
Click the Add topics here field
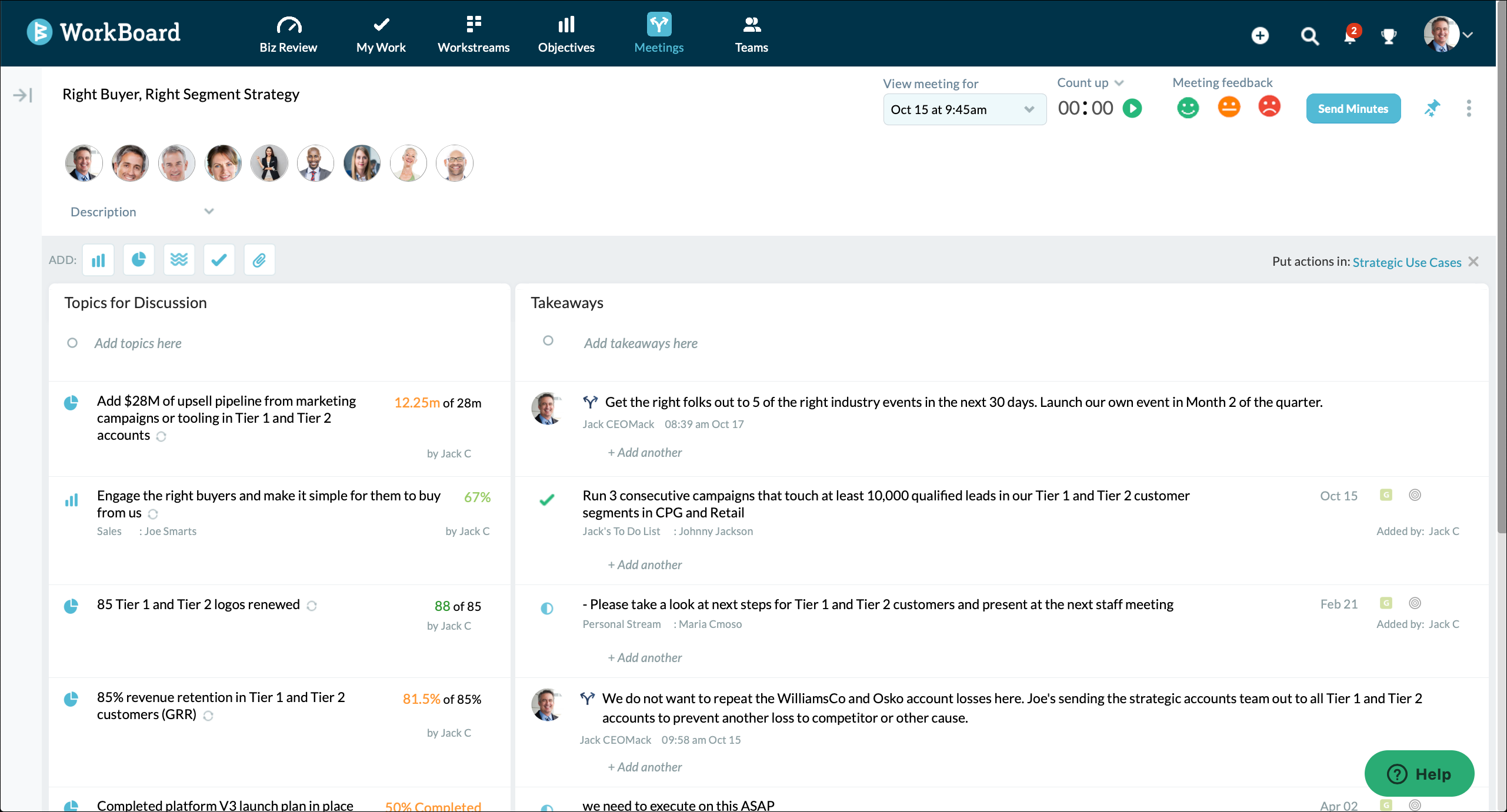coord(138,343)
